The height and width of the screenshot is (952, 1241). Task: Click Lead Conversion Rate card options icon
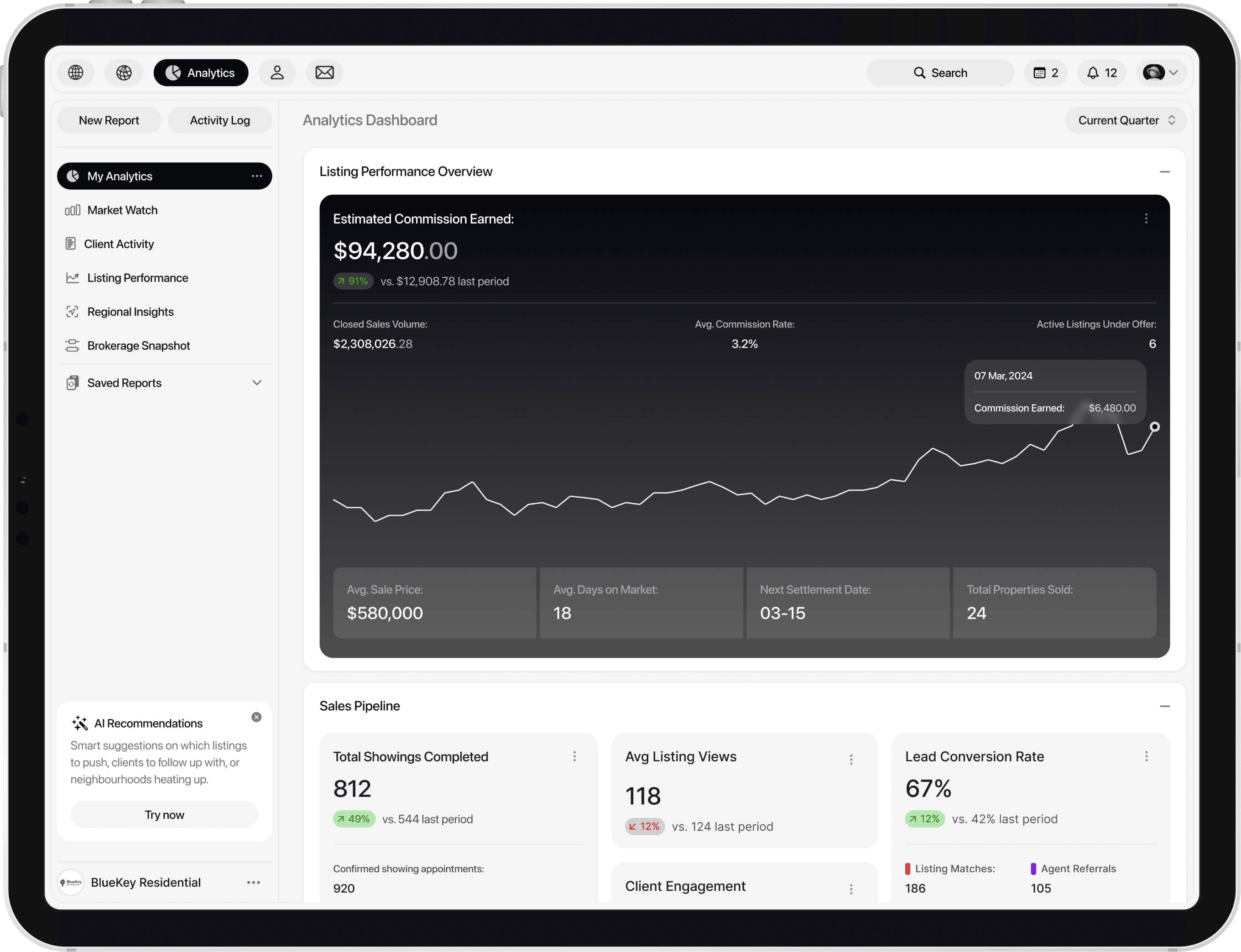[1146, 756]
